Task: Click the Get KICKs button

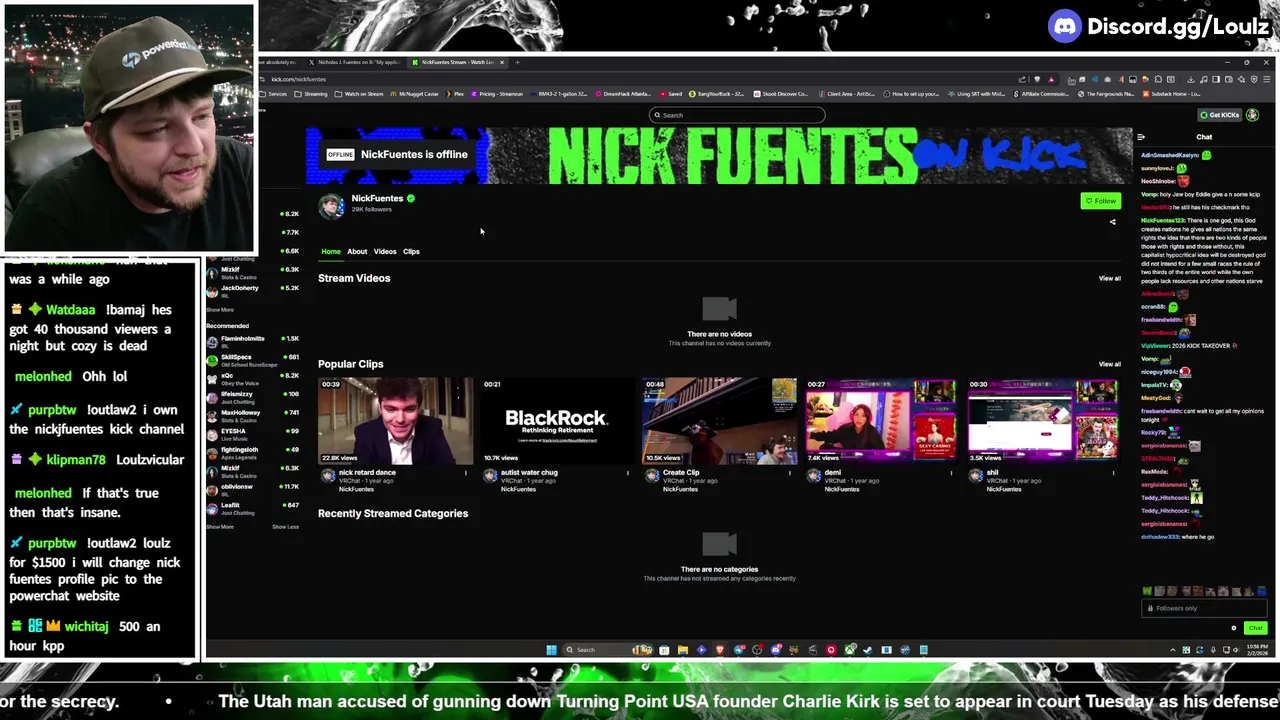Action: tap(1220, 115)
